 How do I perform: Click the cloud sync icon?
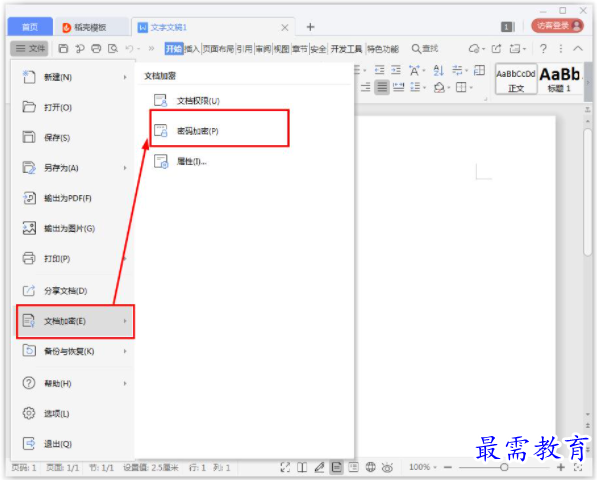click(x=474, y=48)
